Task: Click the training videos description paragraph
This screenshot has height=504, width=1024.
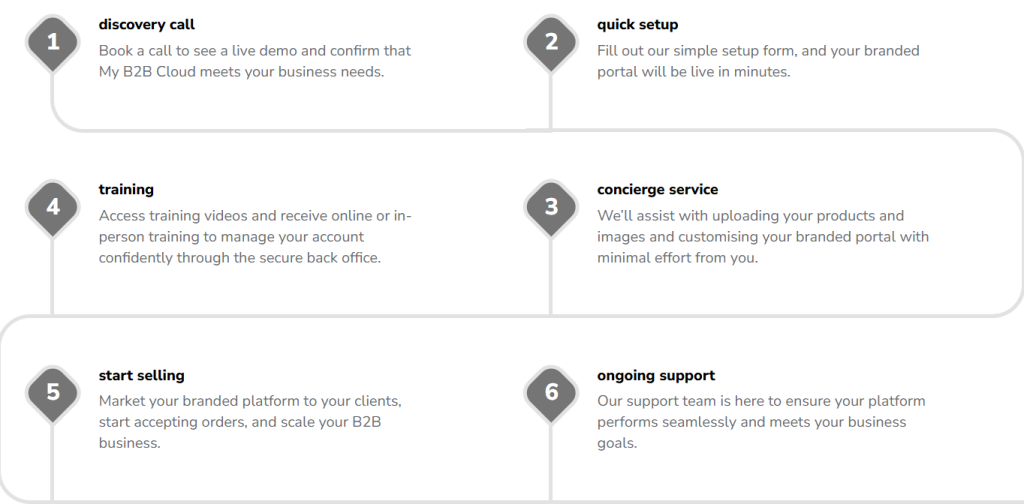Action: [x=254, y=236]
